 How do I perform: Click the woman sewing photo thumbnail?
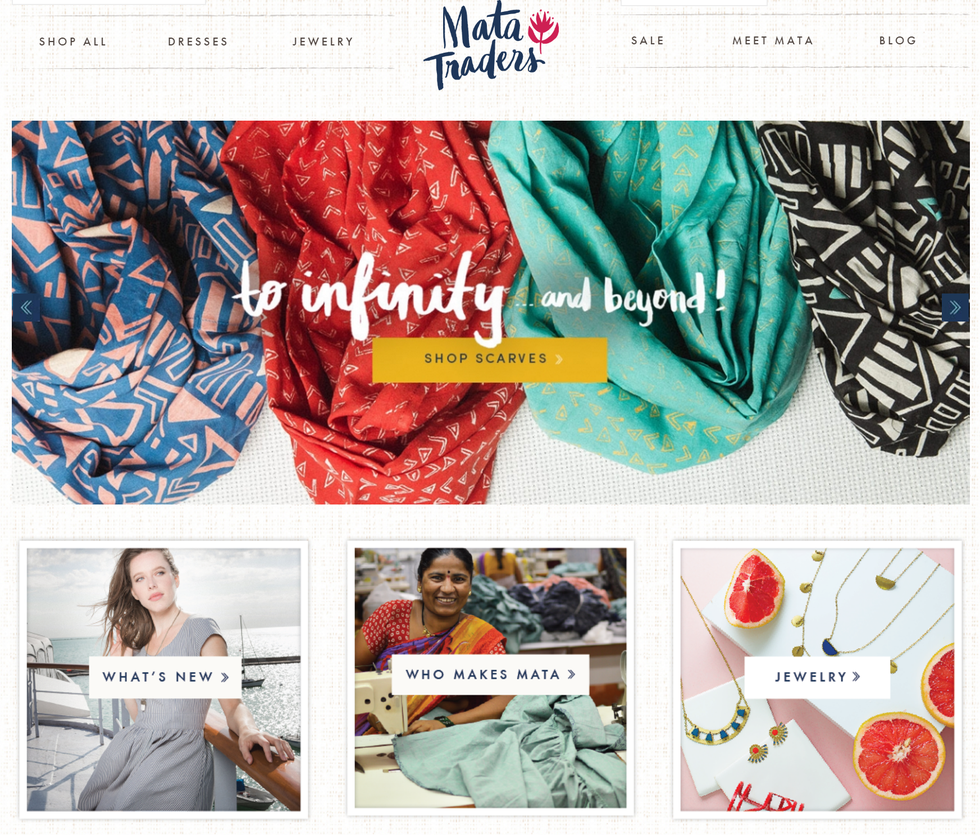(x=491, y=678)
